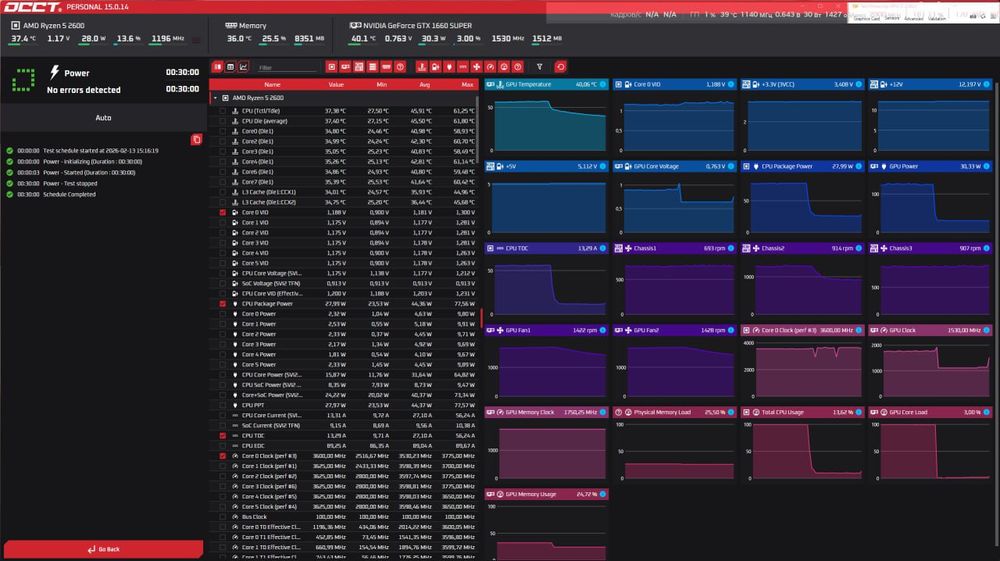This screenshot has width=1000, height=561.
Task: Toggle temperature sensor filter icon
Action: [x=422, y=67]
